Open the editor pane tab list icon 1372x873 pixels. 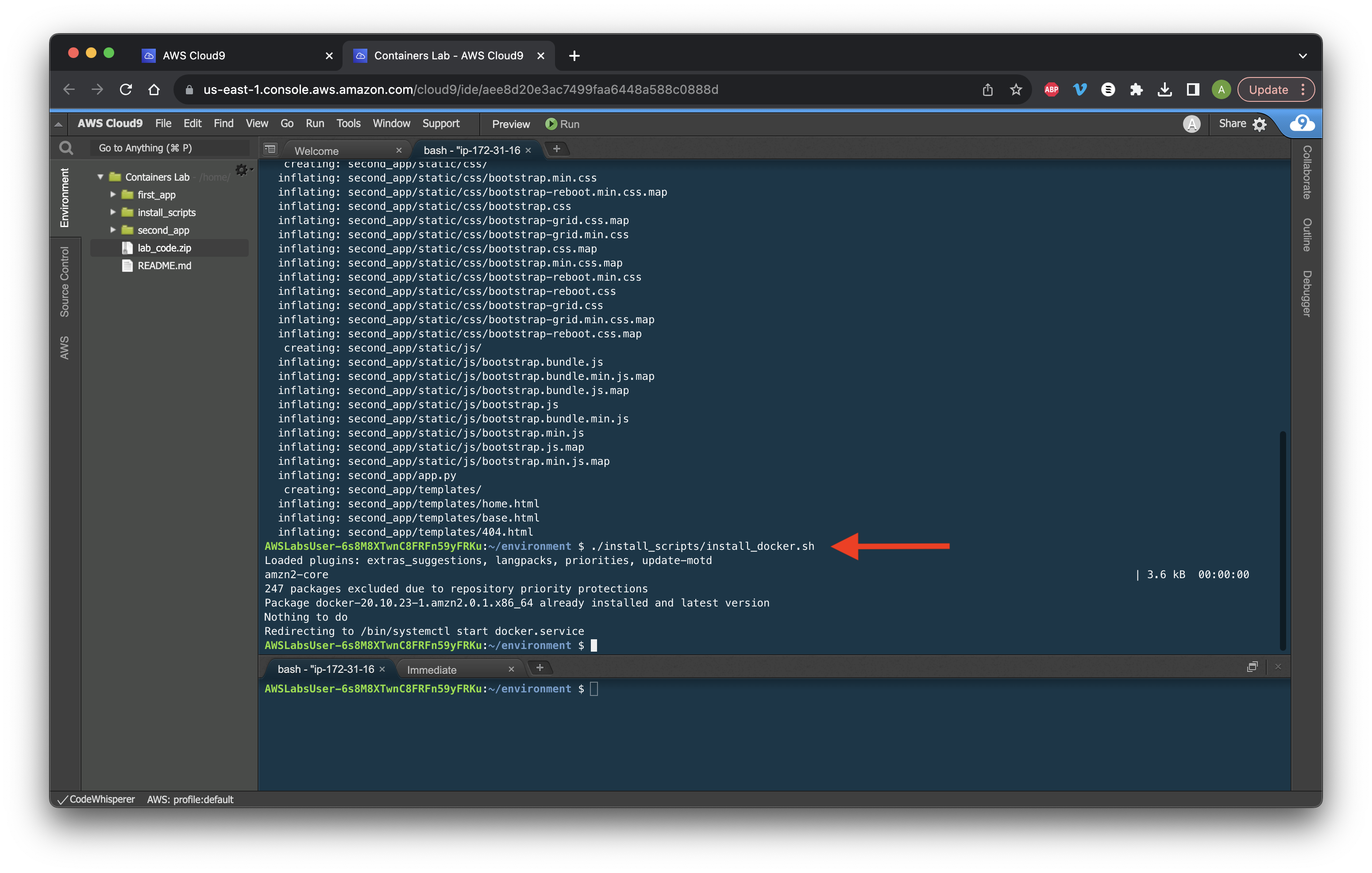(270, 149)
